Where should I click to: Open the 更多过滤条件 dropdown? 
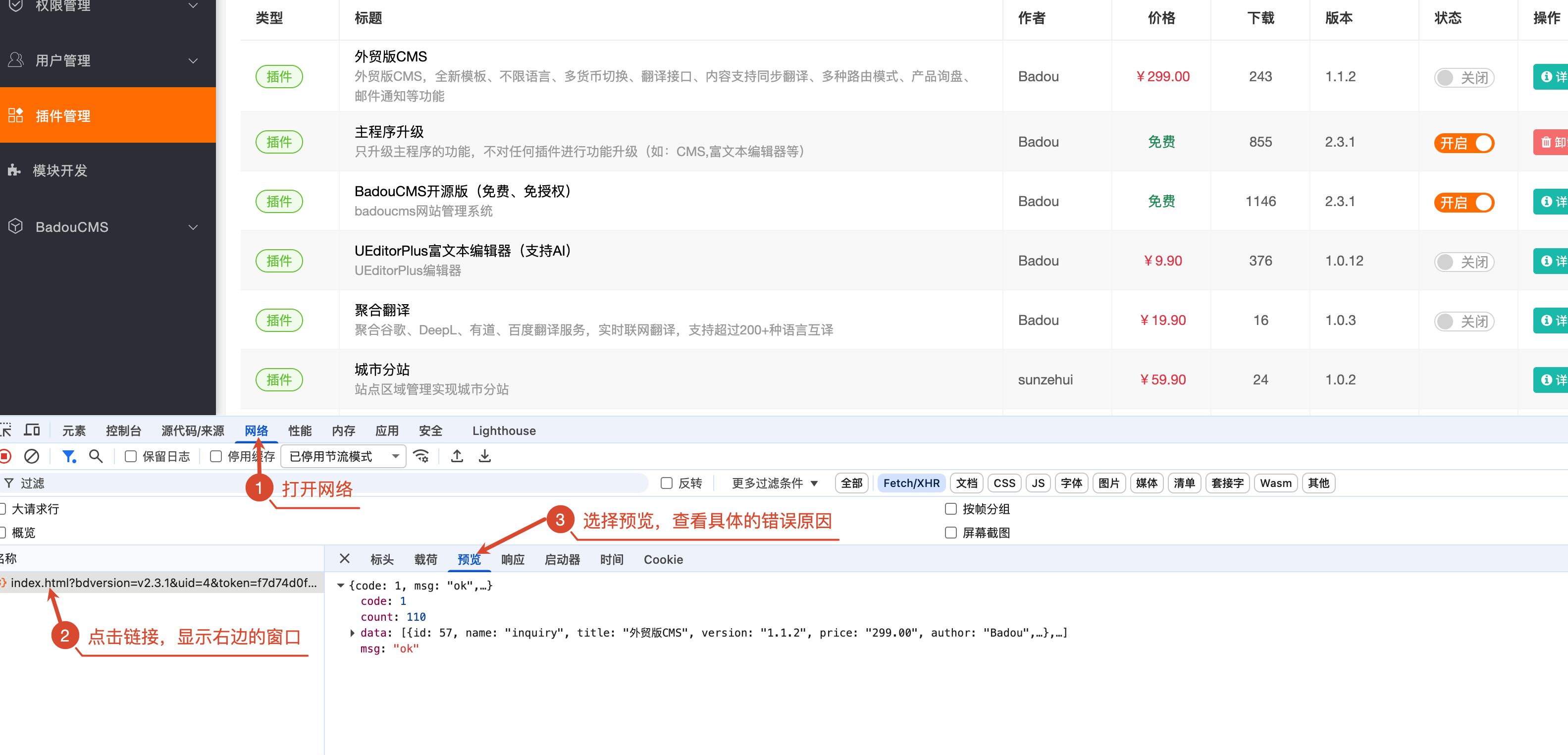pos(775,483)
